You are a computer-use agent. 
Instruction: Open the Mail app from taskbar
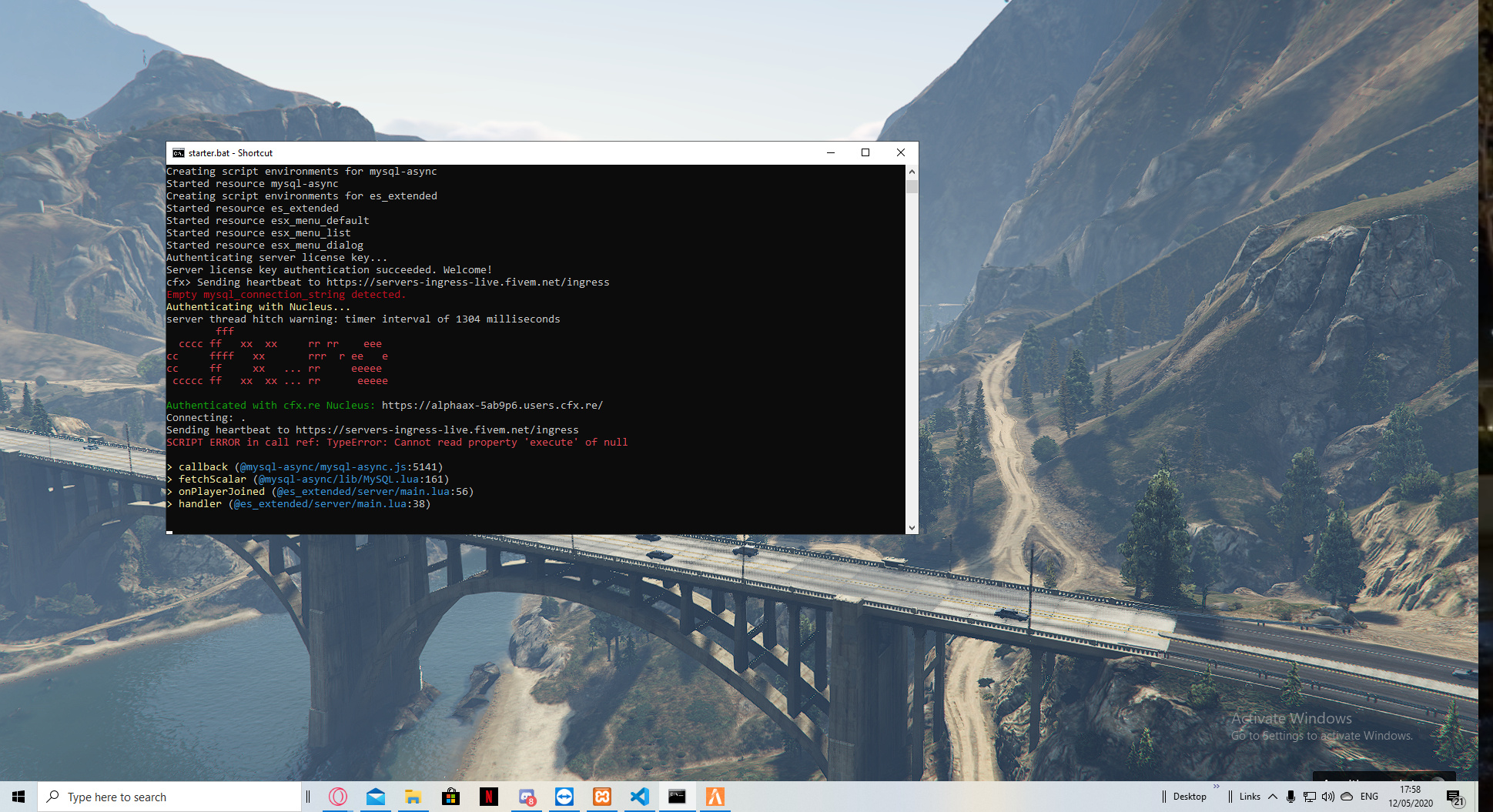pos(376,797)
